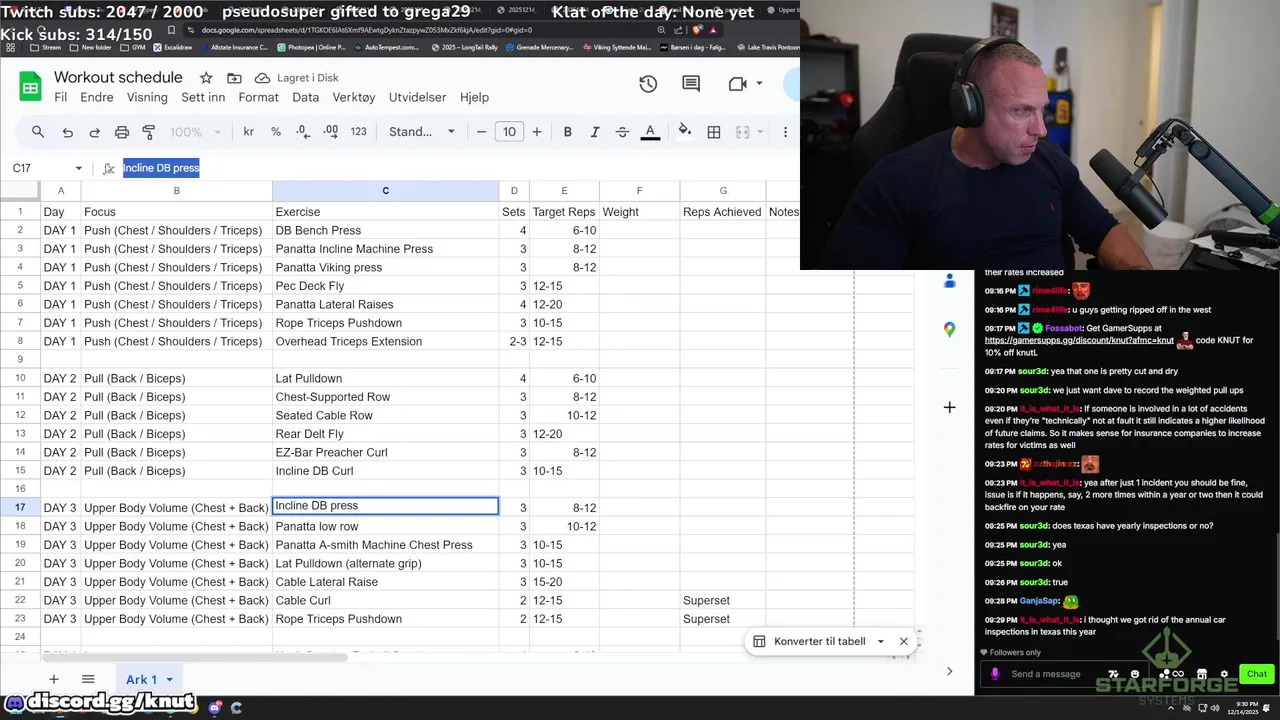This screenshot has width=1280, height=720.
Task: Open version history clock icon
Action: [x=648, y=84]
